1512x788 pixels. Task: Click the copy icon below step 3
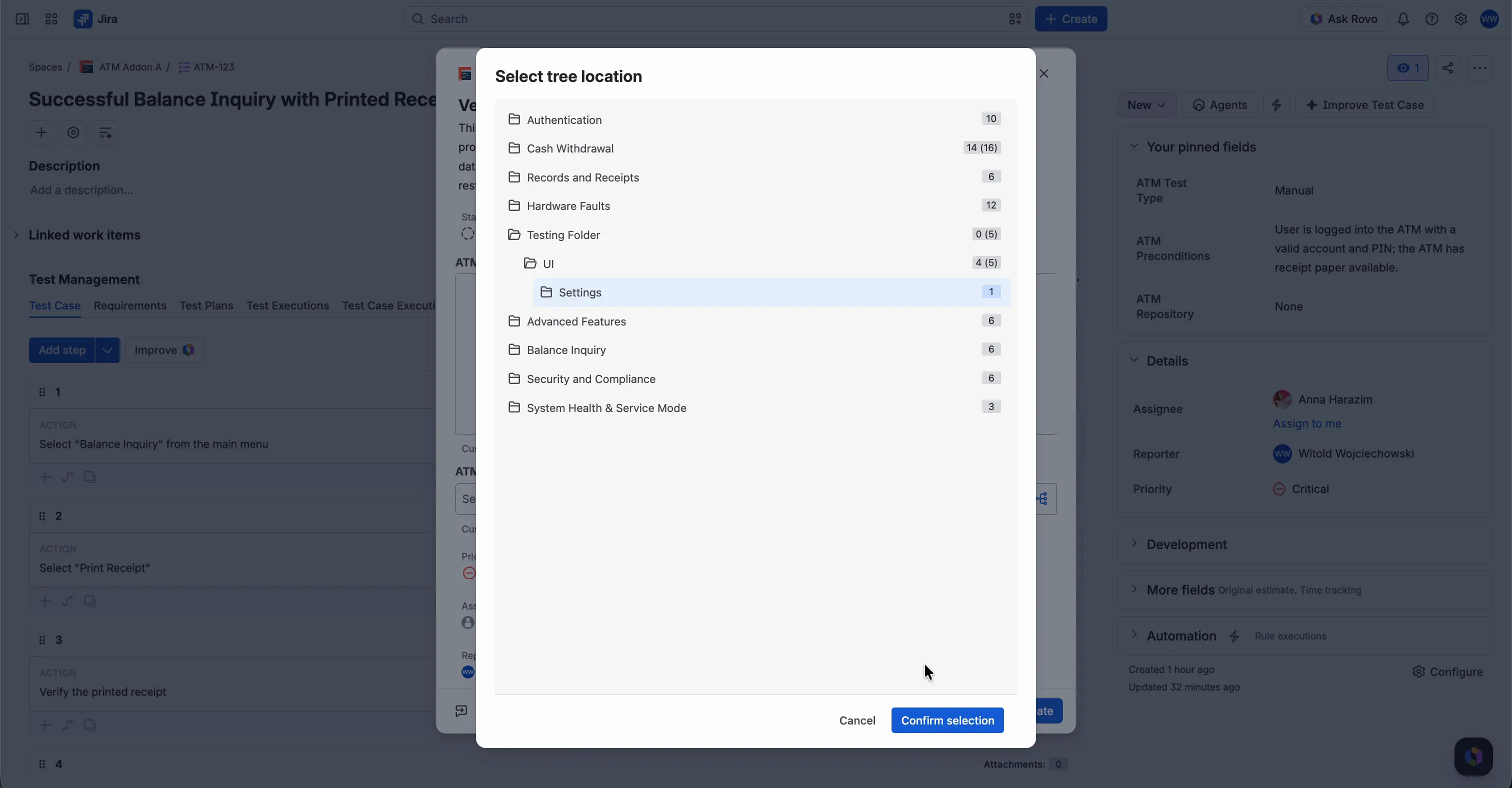(x=90, y=724)
